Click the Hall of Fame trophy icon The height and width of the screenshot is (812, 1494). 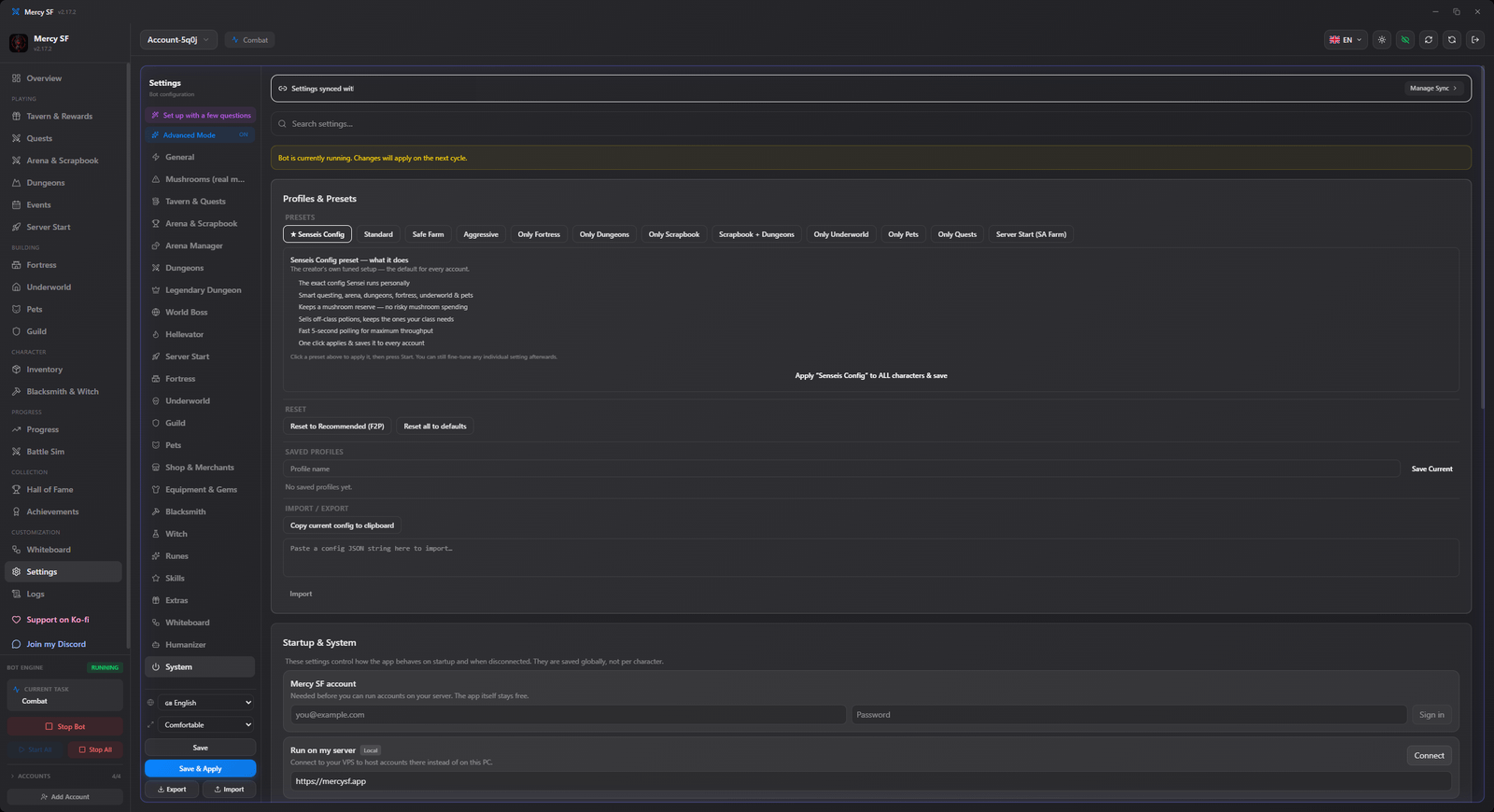pyautogui.click(x=16, y=490)
